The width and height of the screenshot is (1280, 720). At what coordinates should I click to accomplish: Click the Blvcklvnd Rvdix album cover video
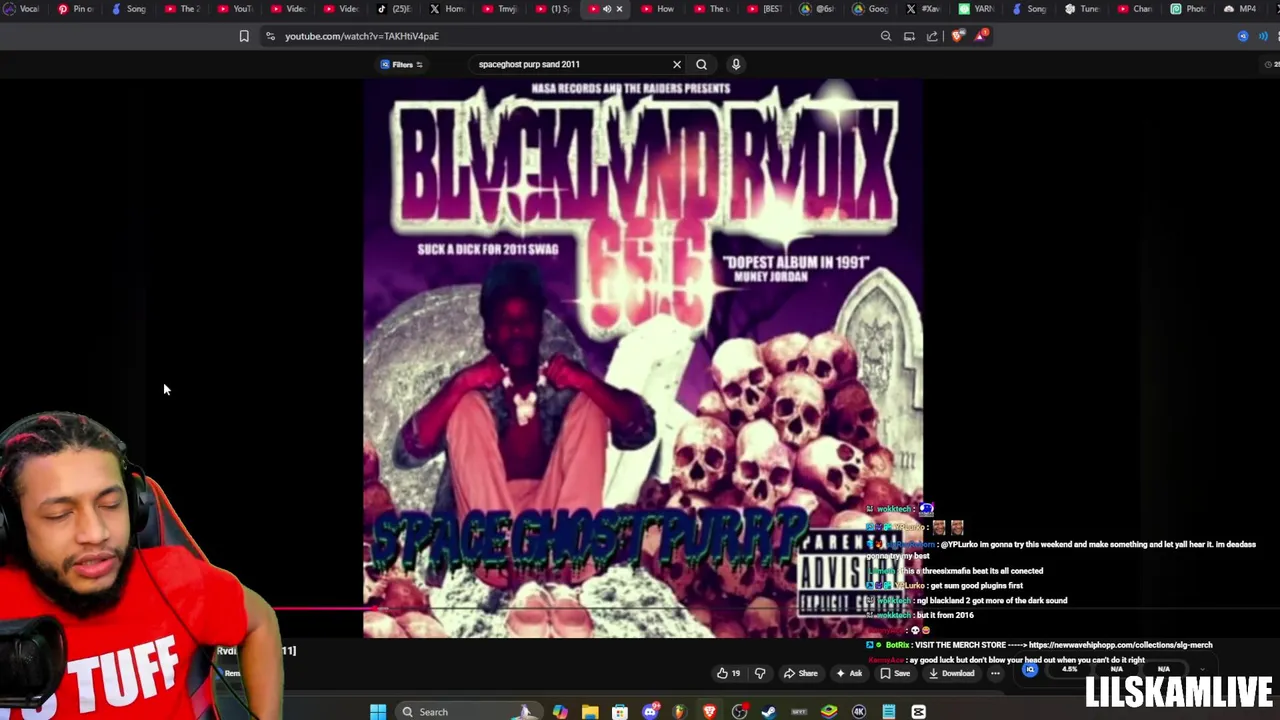[643, 358]
